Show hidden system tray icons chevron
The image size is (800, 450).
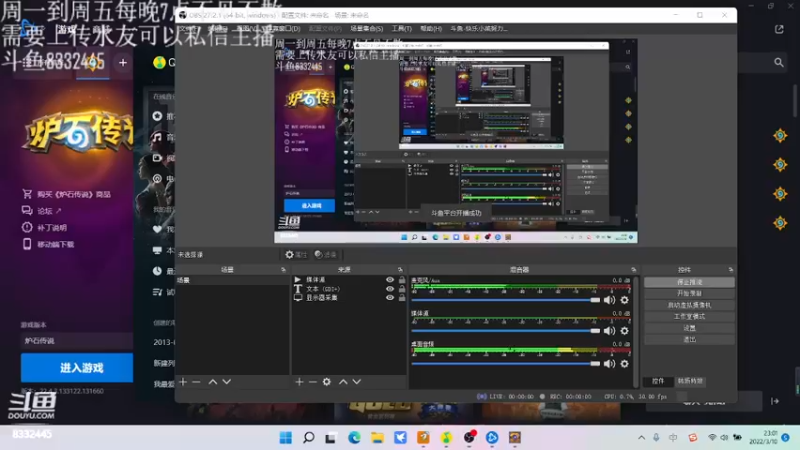click(x=641, y=437)
